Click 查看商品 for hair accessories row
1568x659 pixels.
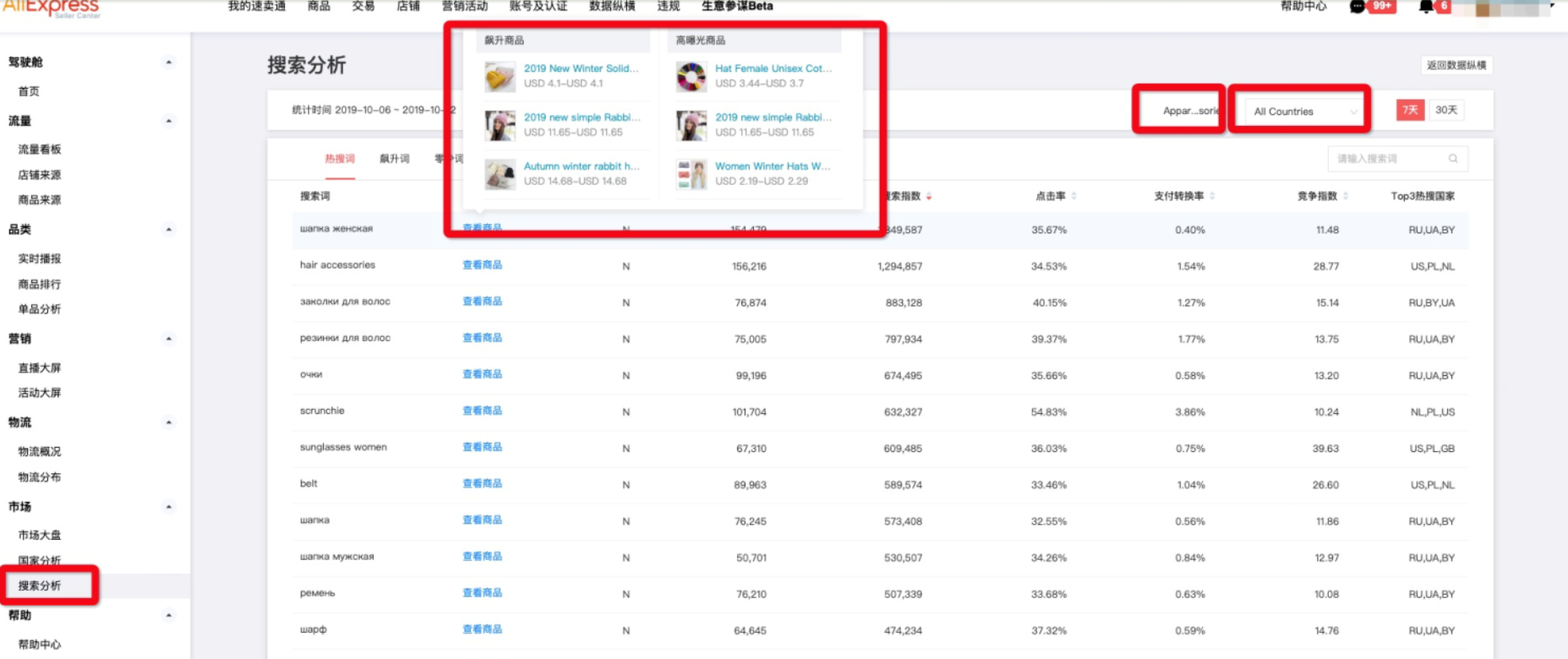tap(482, 265)
